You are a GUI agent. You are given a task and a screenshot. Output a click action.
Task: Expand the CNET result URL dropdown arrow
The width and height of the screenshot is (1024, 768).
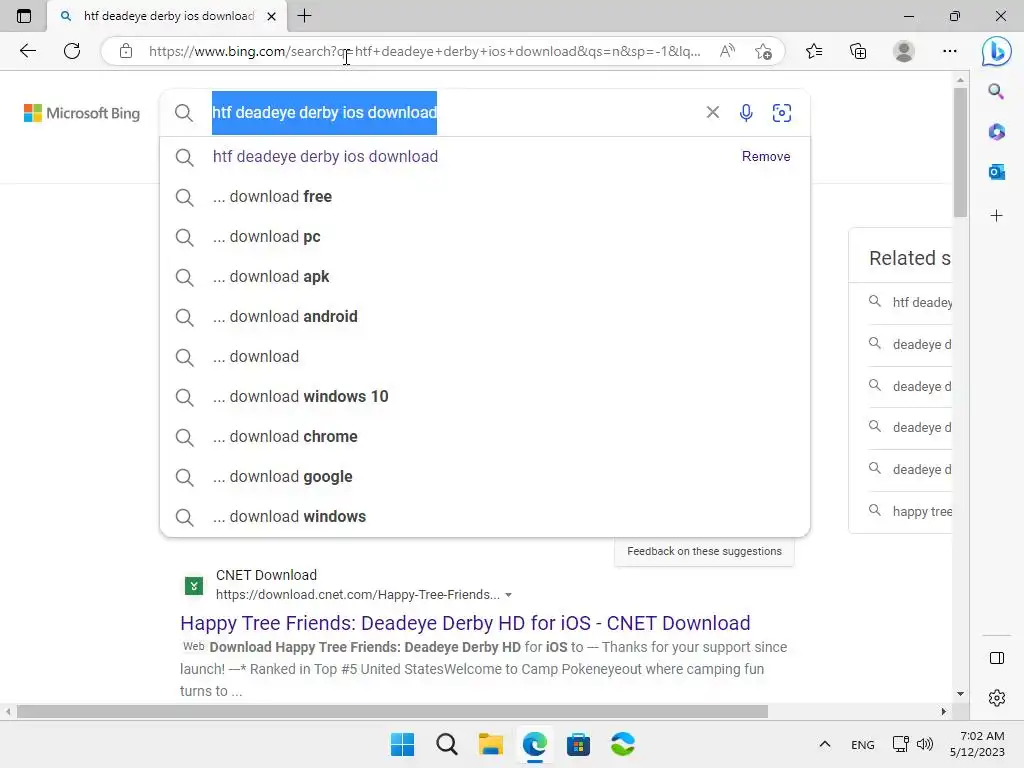click(508, 595)
